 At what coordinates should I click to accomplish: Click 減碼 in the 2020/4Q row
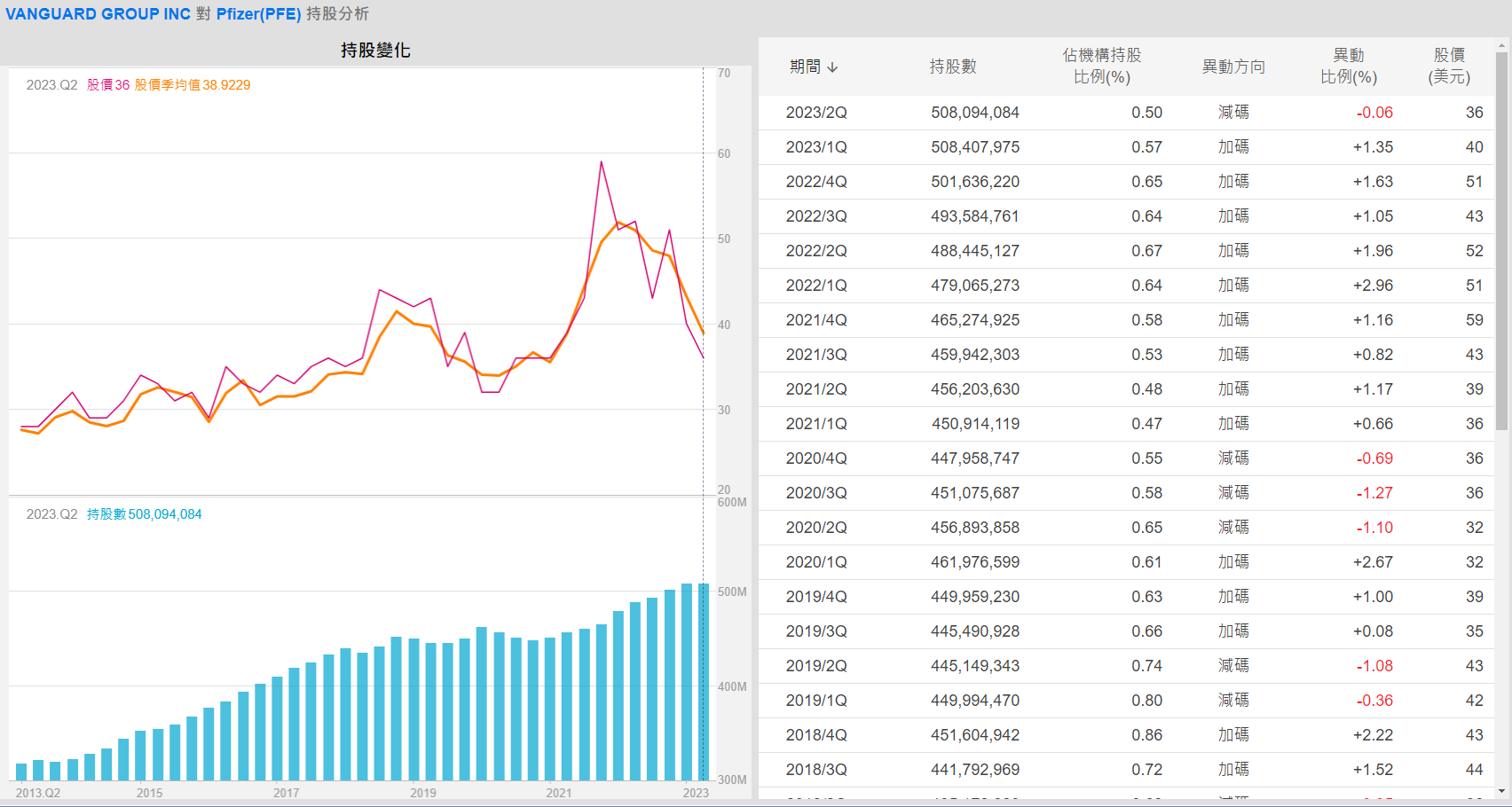1232,458
